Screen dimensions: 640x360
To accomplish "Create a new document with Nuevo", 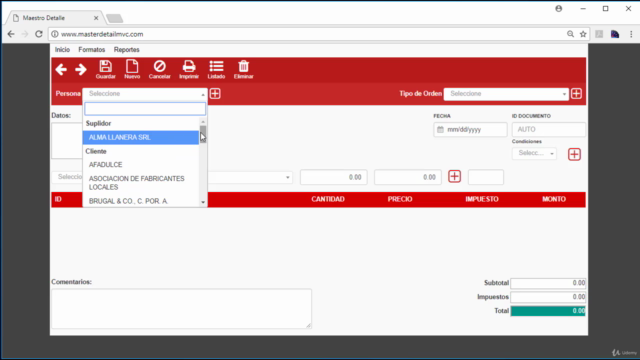I will coord(132,69).
